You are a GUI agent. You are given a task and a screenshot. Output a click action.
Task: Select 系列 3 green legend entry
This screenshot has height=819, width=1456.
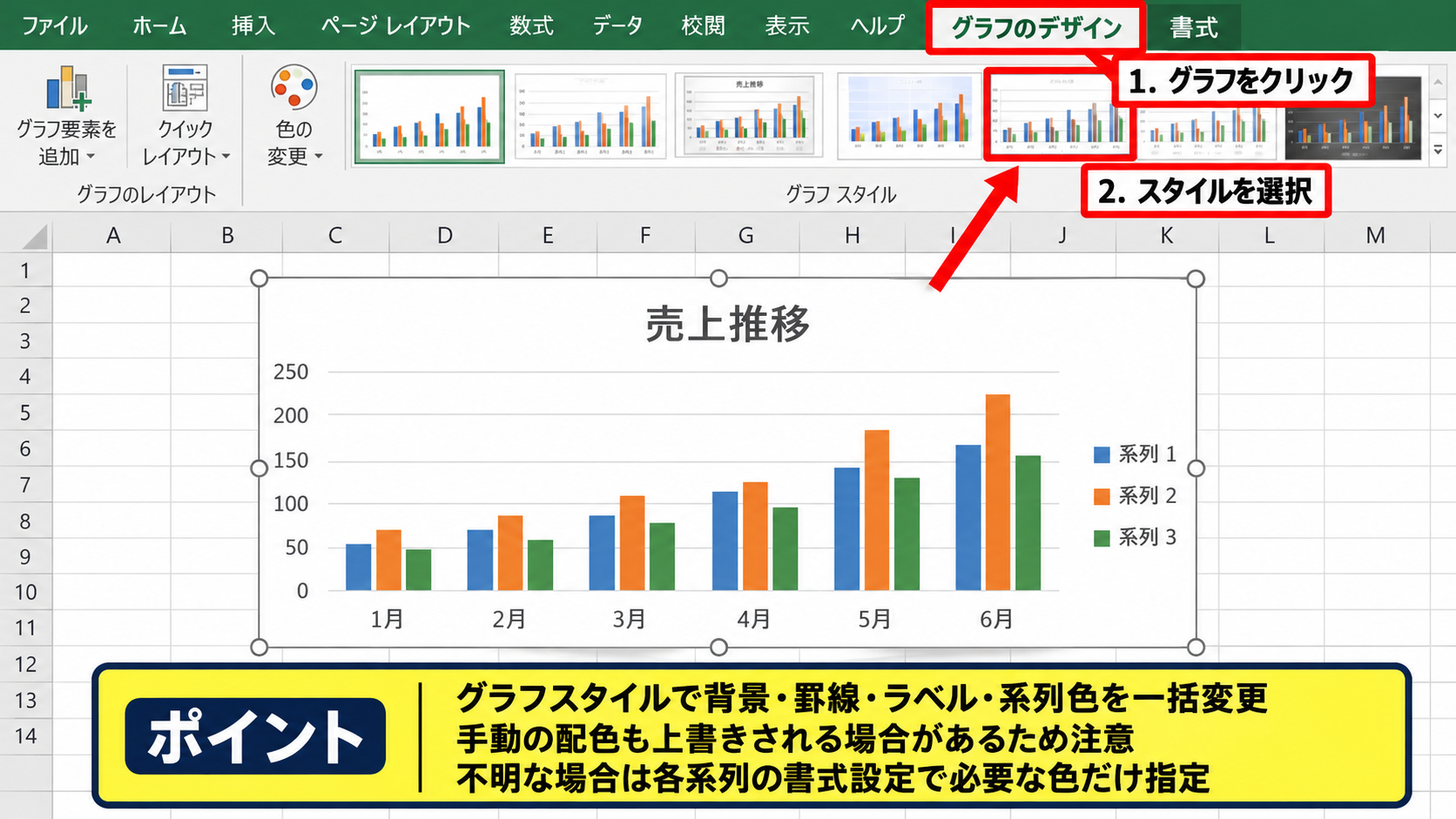[x=1135, y=538]
